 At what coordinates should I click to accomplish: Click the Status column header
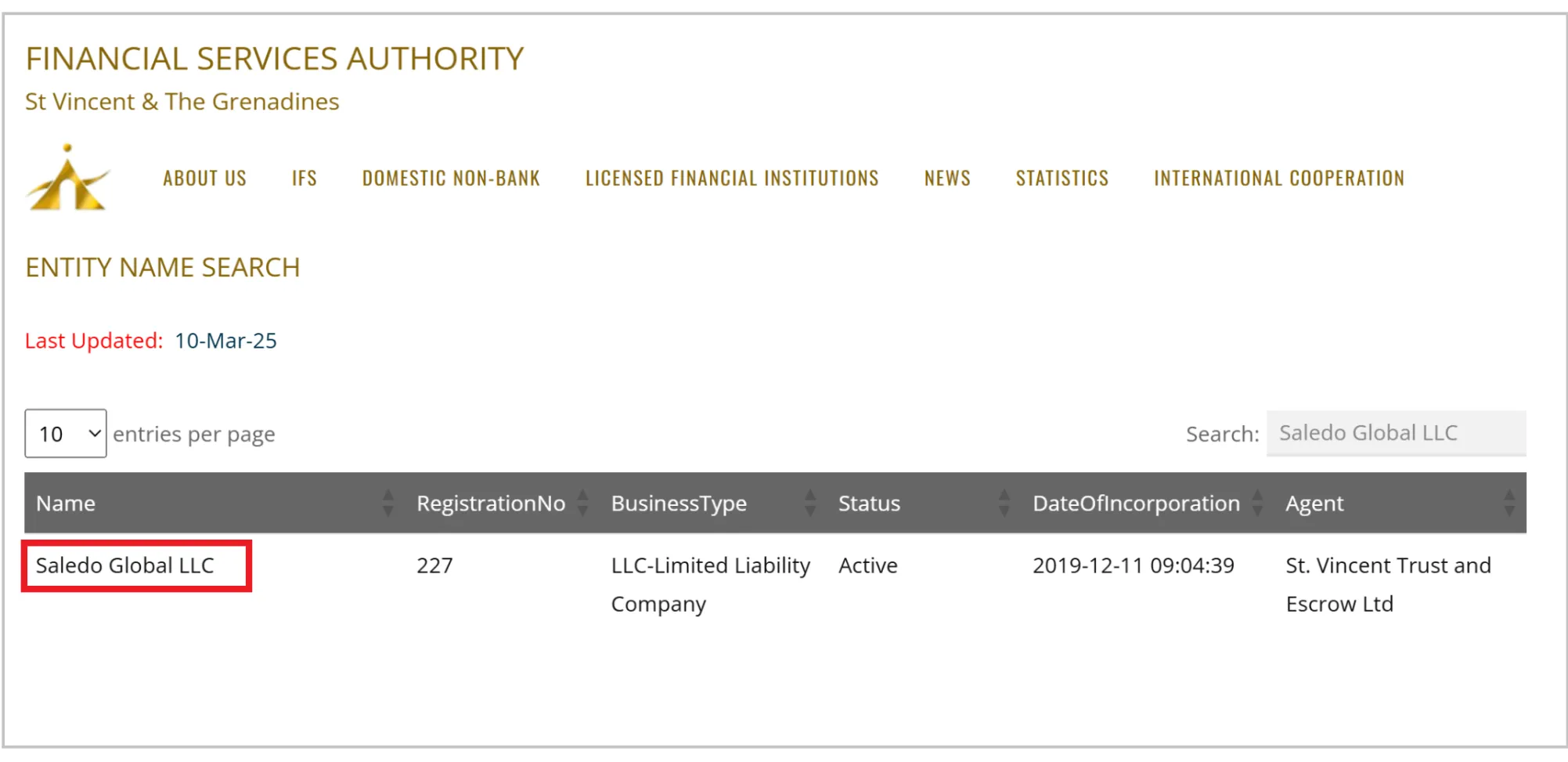click(x=869, y=503)
